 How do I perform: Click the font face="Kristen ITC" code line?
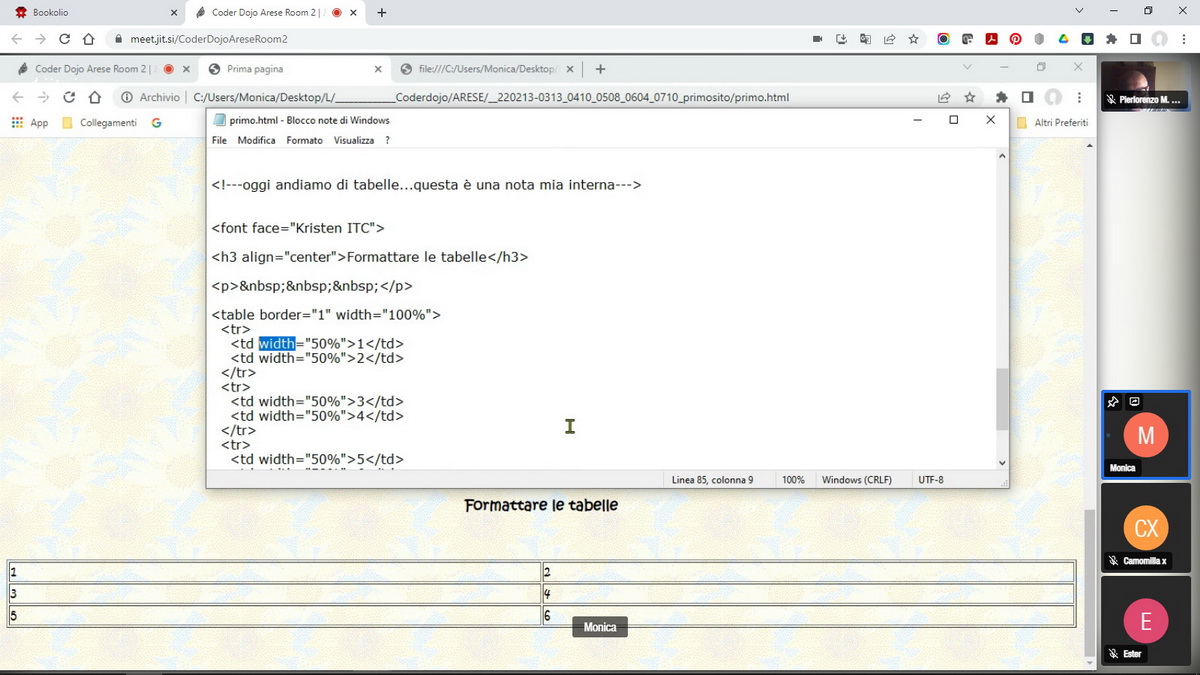tap(298, 228)
